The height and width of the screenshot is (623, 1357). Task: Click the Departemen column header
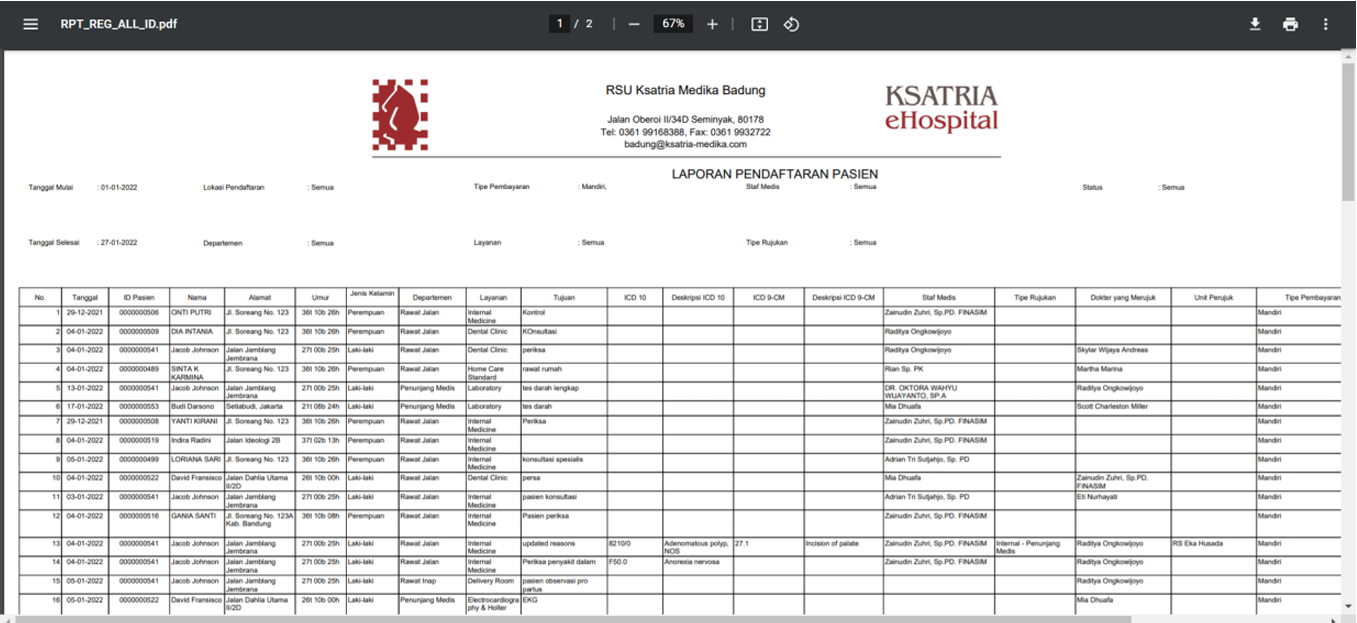(x=431, y=297)
